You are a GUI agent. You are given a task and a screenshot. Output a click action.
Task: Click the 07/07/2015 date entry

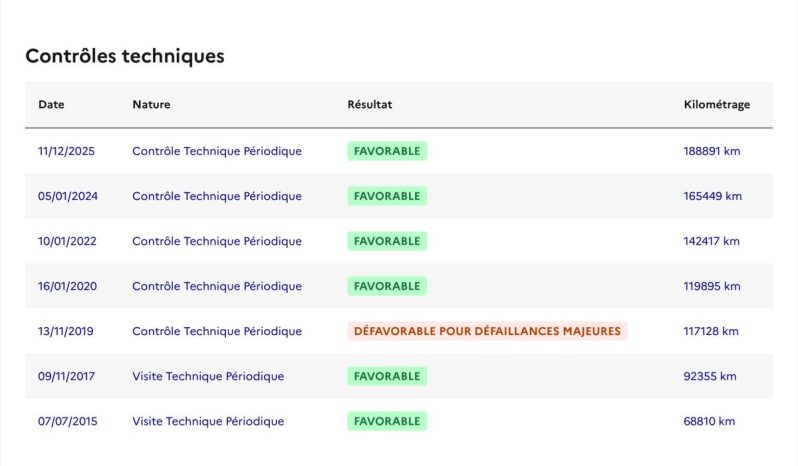click(x=68, y=421)
